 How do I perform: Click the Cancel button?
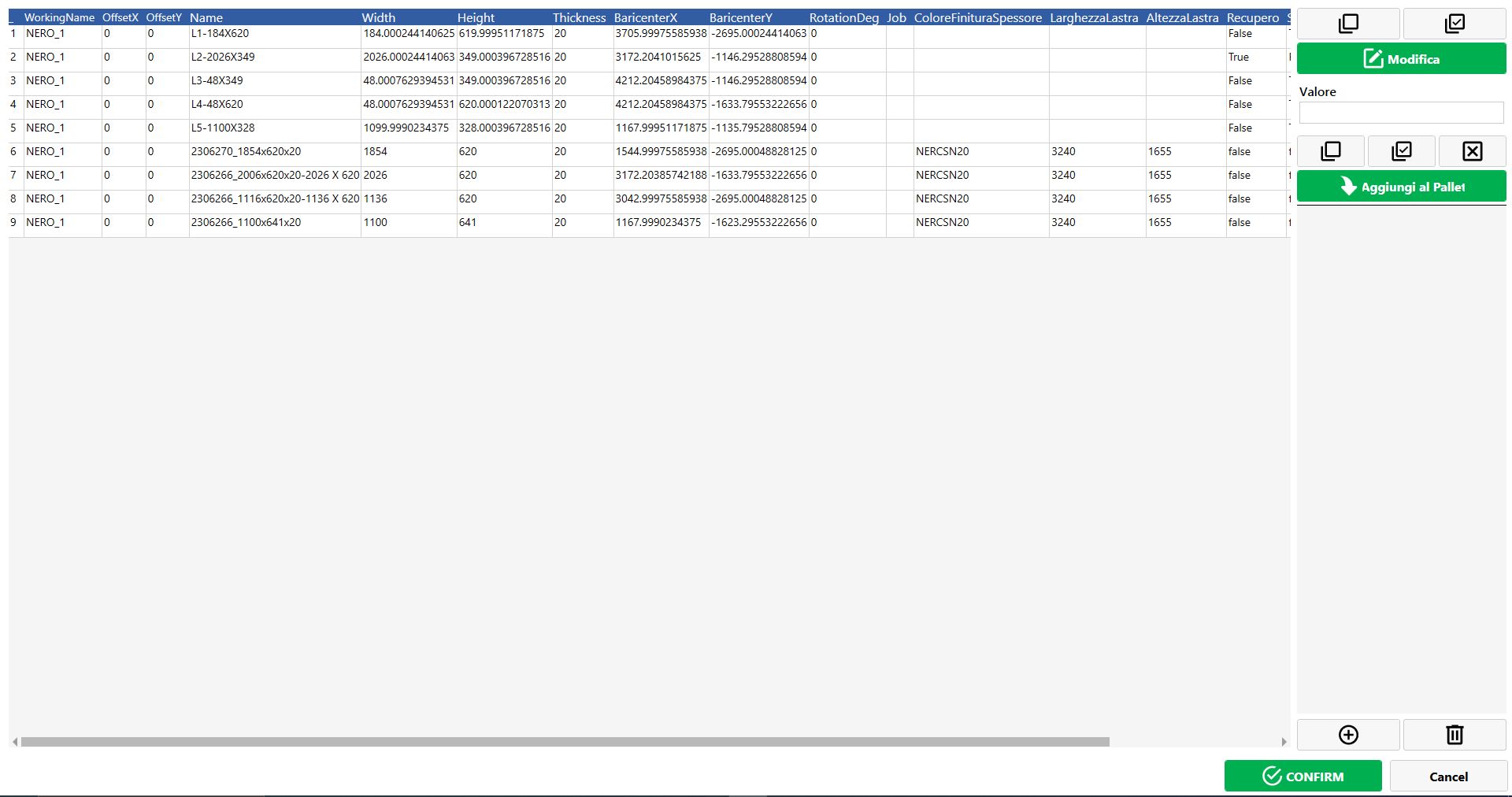tap(1448, 777)
